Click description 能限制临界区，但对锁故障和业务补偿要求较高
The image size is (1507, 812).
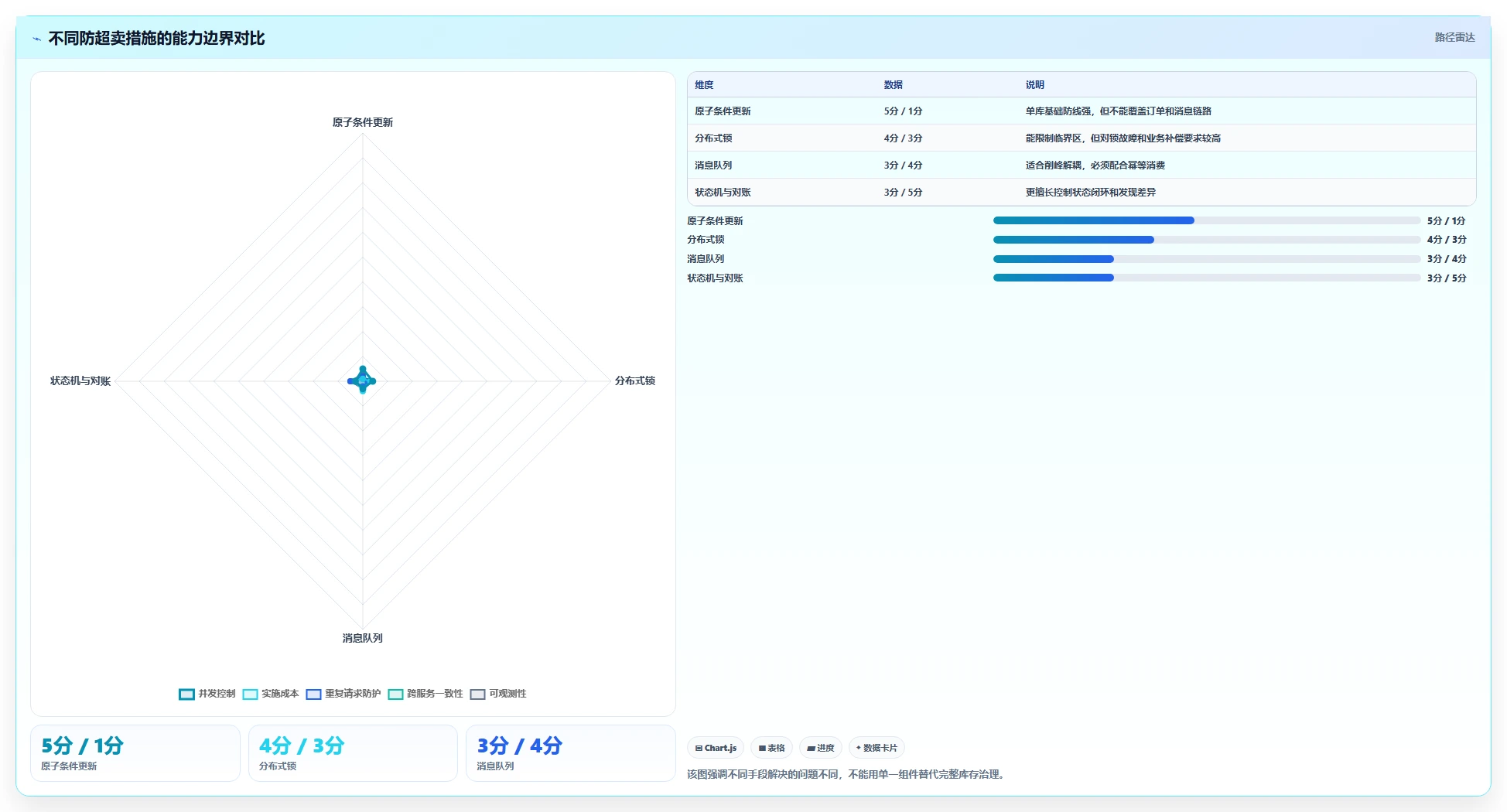1123,138
